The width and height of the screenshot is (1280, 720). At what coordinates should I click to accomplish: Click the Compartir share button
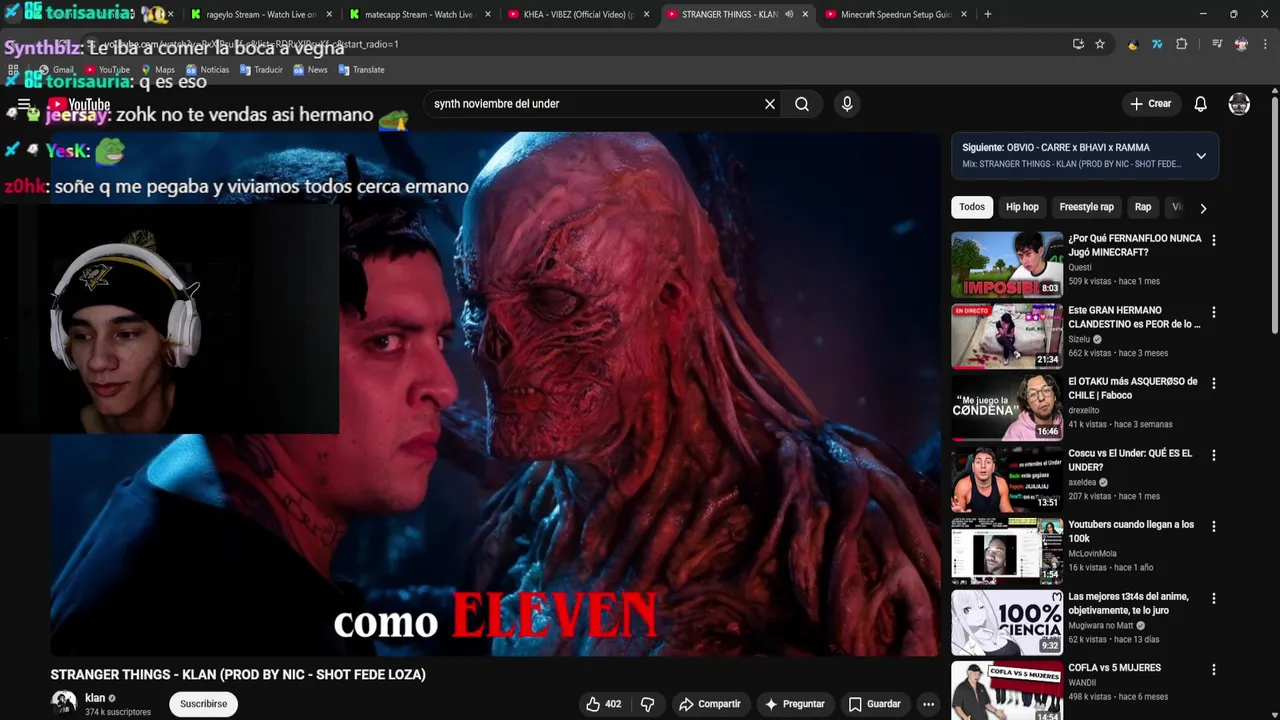tap(710, 704)
